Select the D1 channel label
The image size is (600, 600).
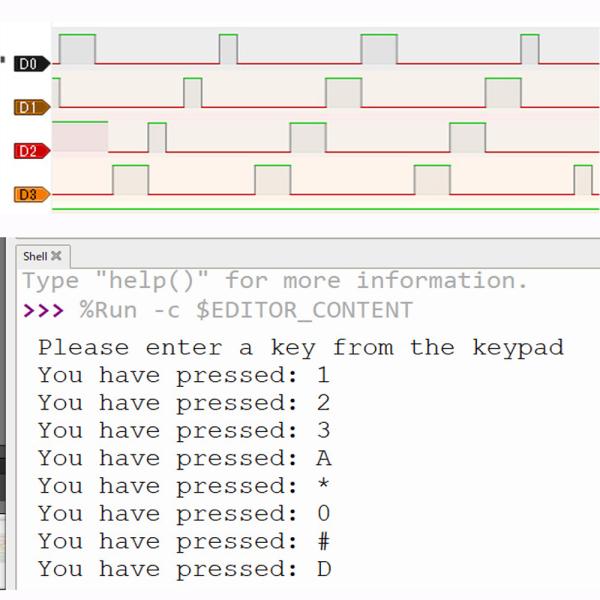tap(28, 107)
